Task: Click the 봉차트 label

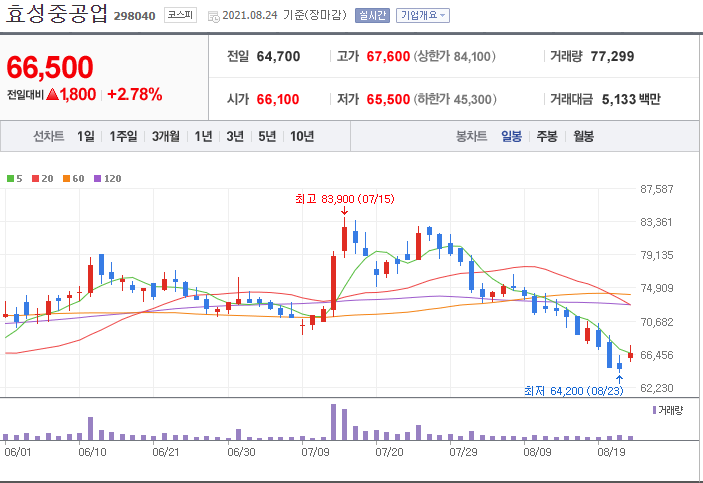Action: [472, 136]
